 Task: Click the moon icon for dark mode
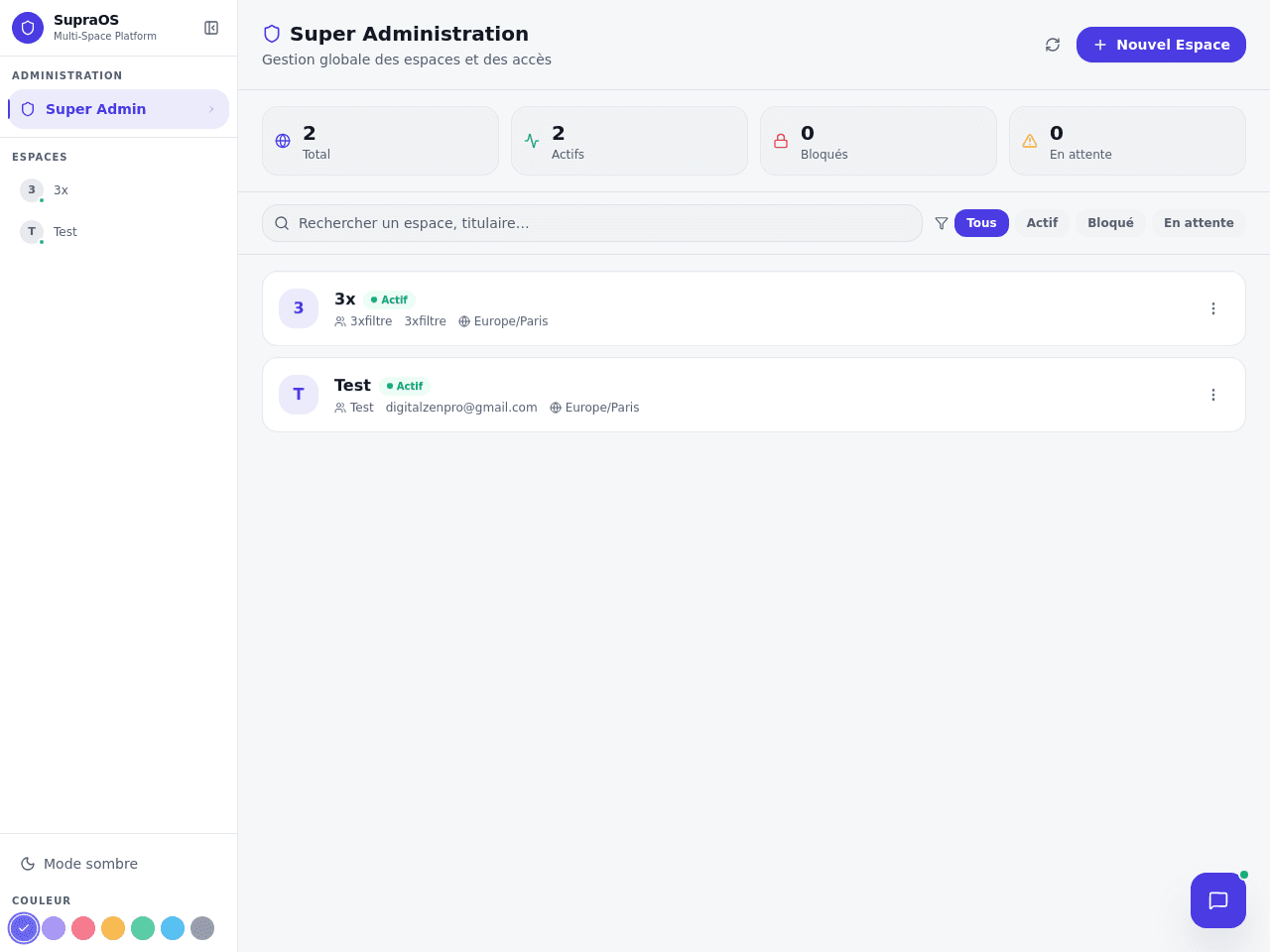(28, 864)
